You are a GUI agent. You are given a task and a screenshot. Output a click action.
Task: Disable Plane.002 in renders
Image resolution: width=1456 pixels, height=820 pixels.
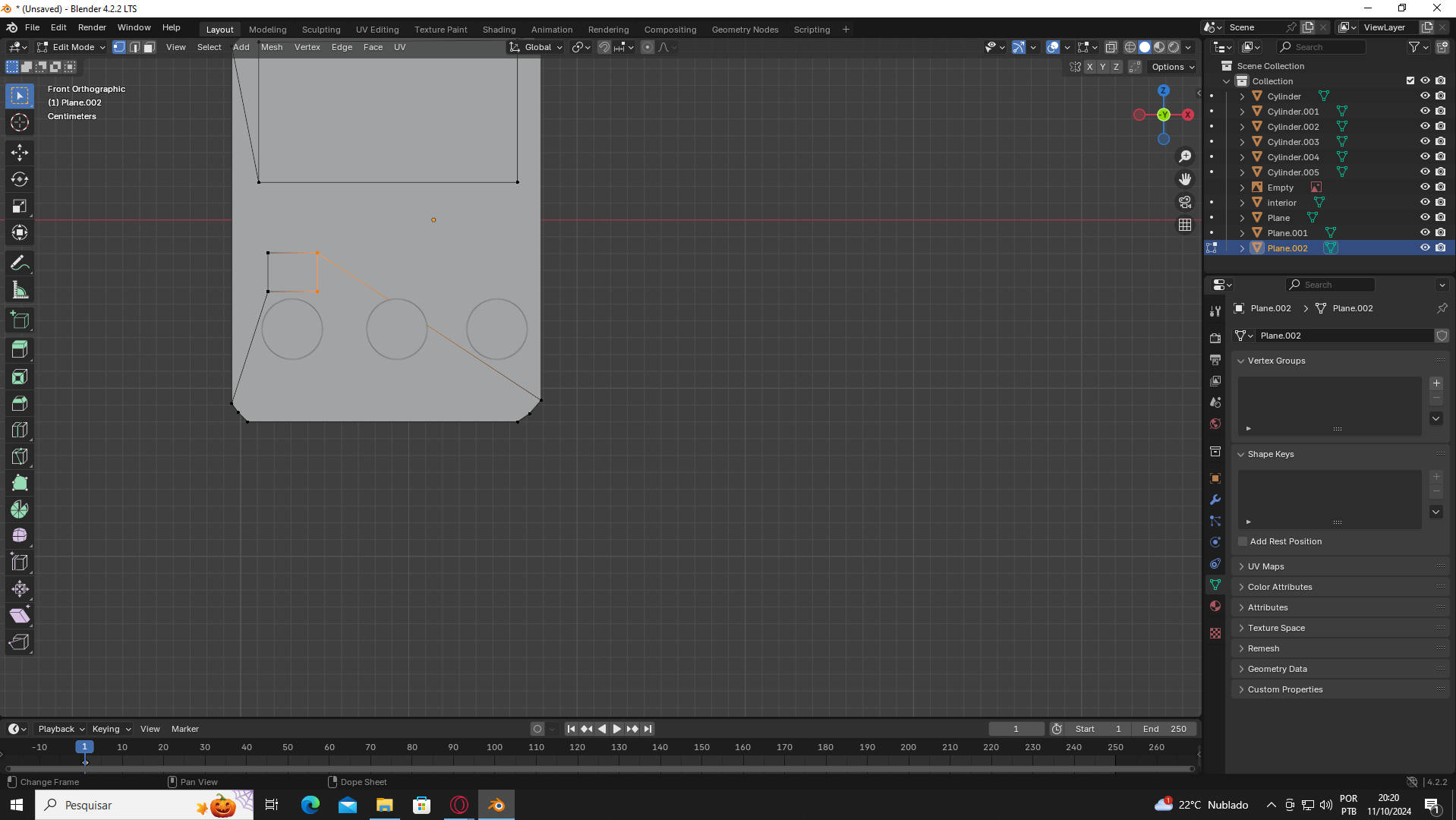(1440, 248)
